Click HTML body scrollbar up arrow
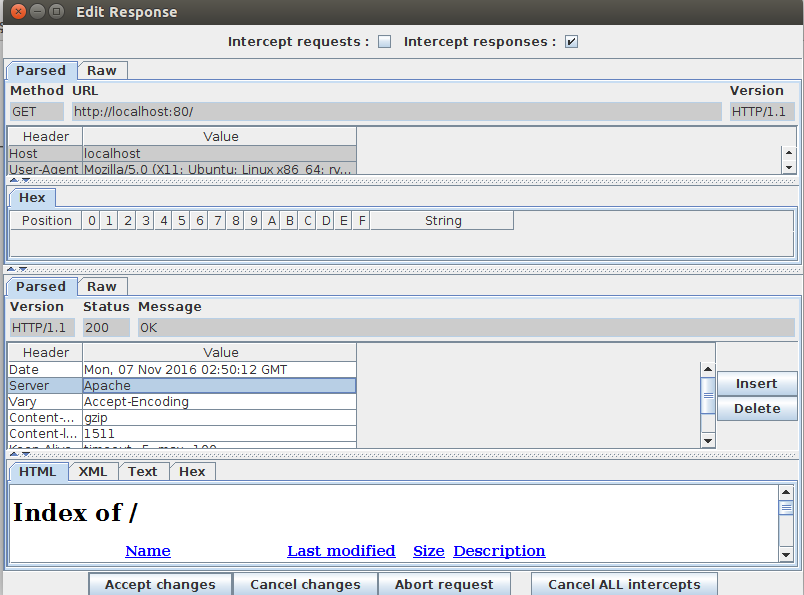Image resolution: width=804 pixels, height=595 pixels. (786, 492)
